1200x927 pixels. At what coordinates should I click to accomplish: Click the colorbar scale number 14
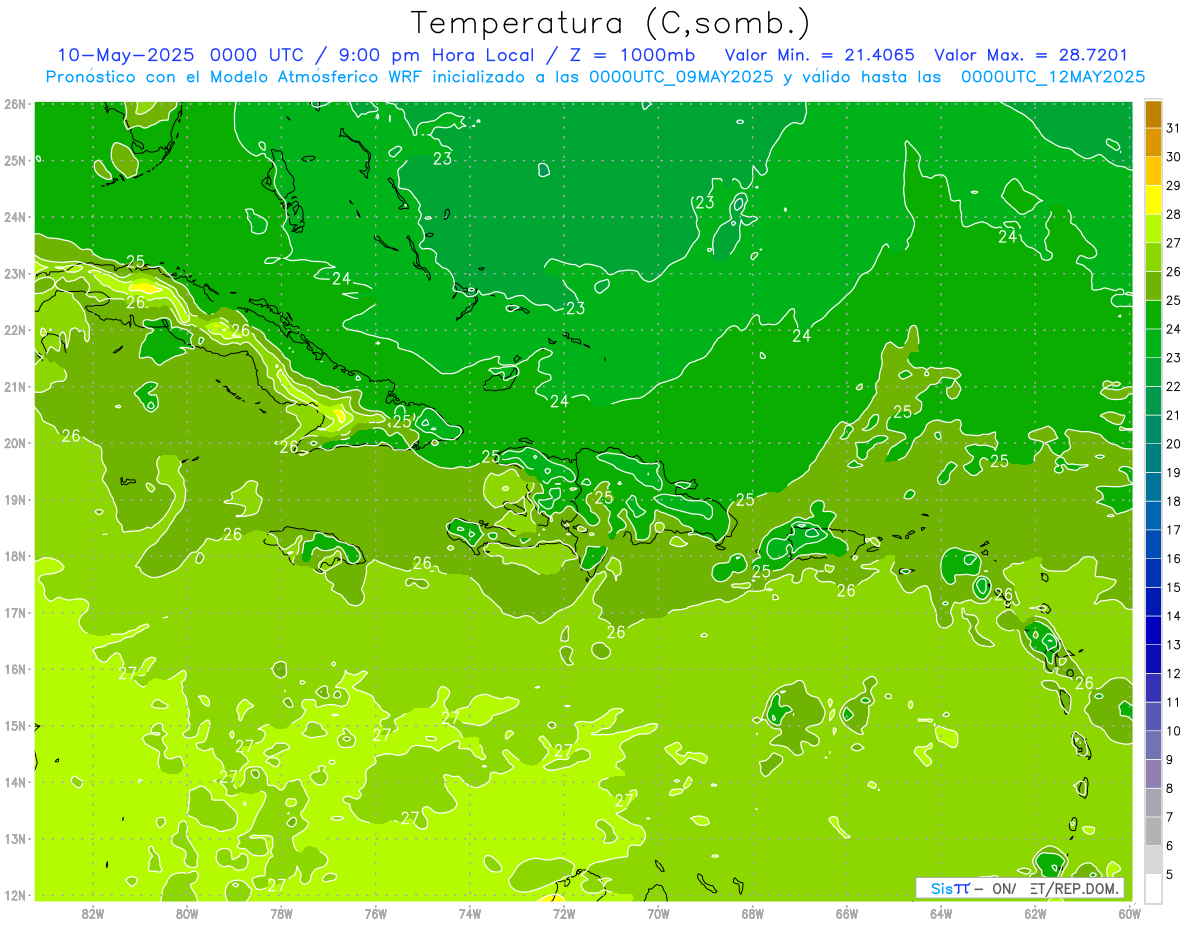pyautogui.click(x=1174, y=616)
